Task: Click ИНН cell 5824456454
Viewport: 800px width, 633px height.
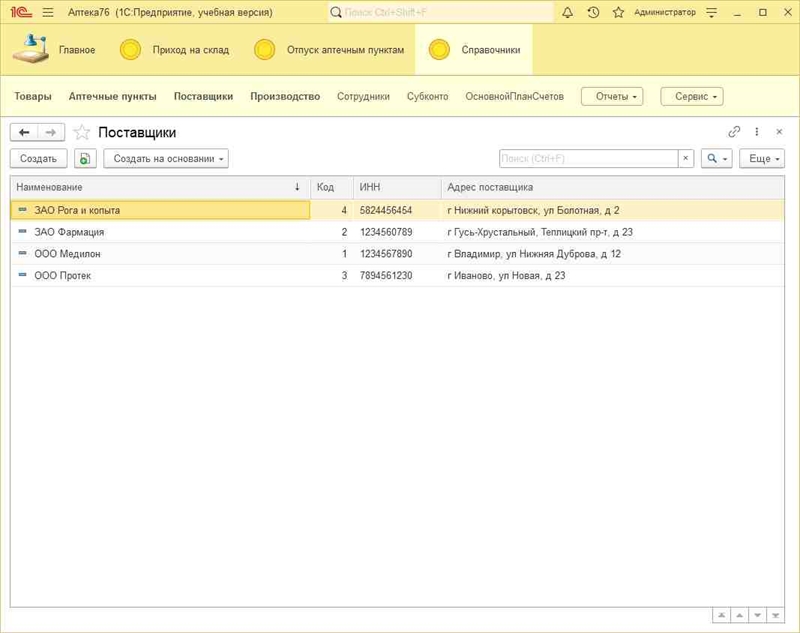Action: pos(397,210)
